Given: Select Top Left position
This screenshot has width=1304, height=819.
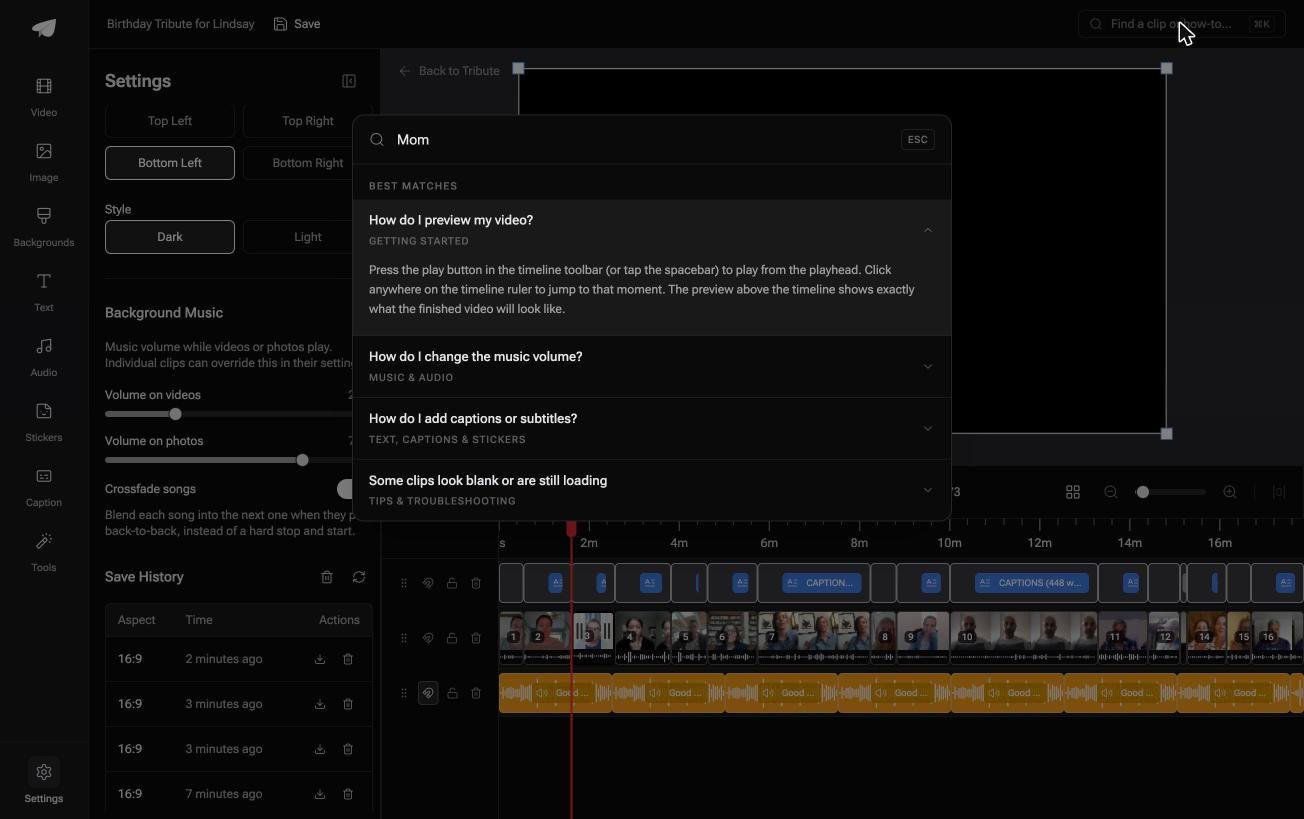Looking at the screenshot, I should coord(170,121).
